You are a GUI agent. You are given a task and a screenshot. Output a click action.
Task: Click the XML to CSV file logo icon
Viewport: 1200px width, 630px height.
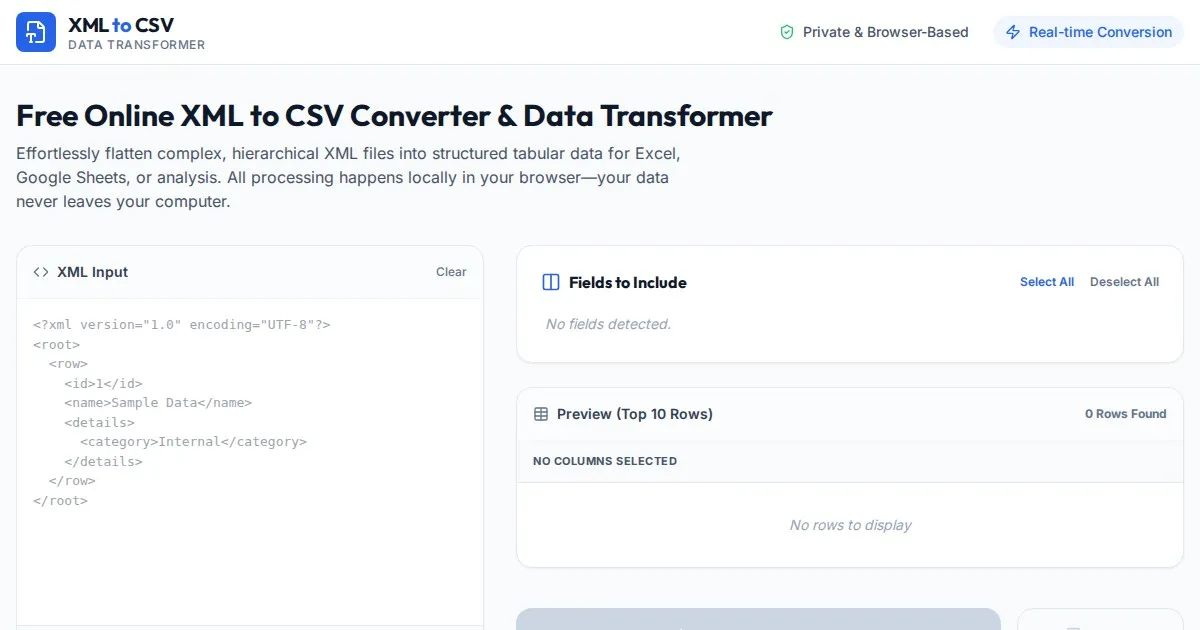(x=36, y=32)
